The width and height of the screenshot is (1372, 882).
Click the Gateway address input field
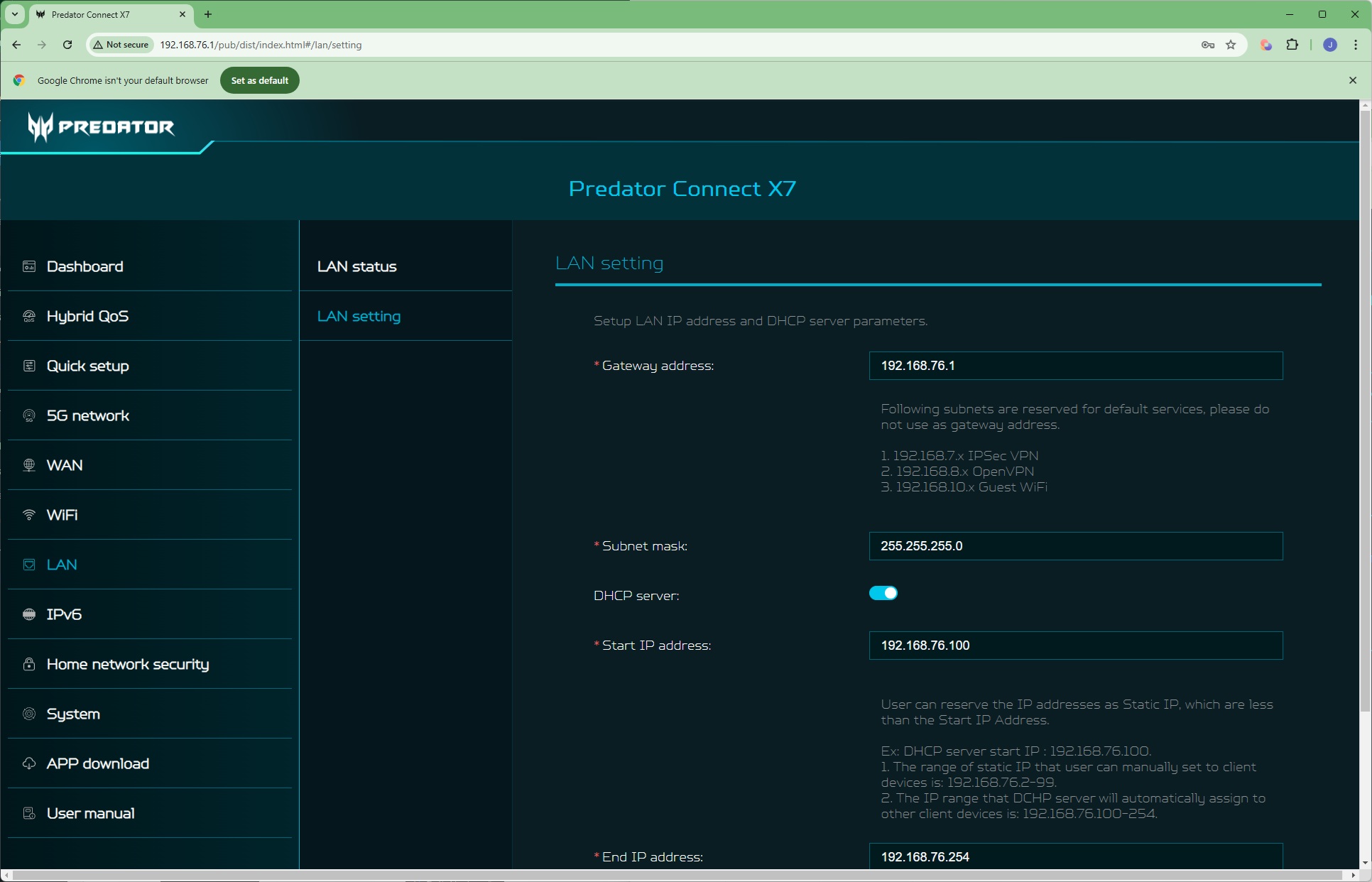point(1075,366)
